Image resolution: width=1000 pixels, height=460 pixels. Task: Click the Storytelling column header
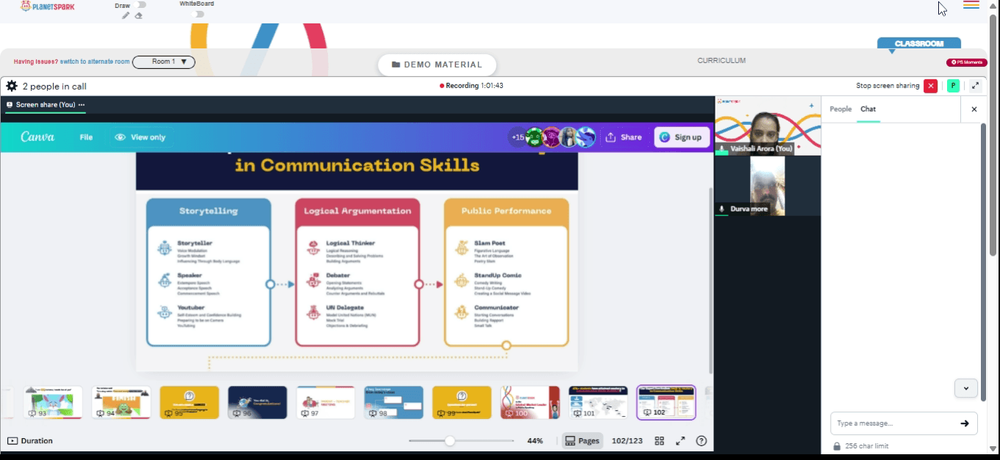point(209,211)
